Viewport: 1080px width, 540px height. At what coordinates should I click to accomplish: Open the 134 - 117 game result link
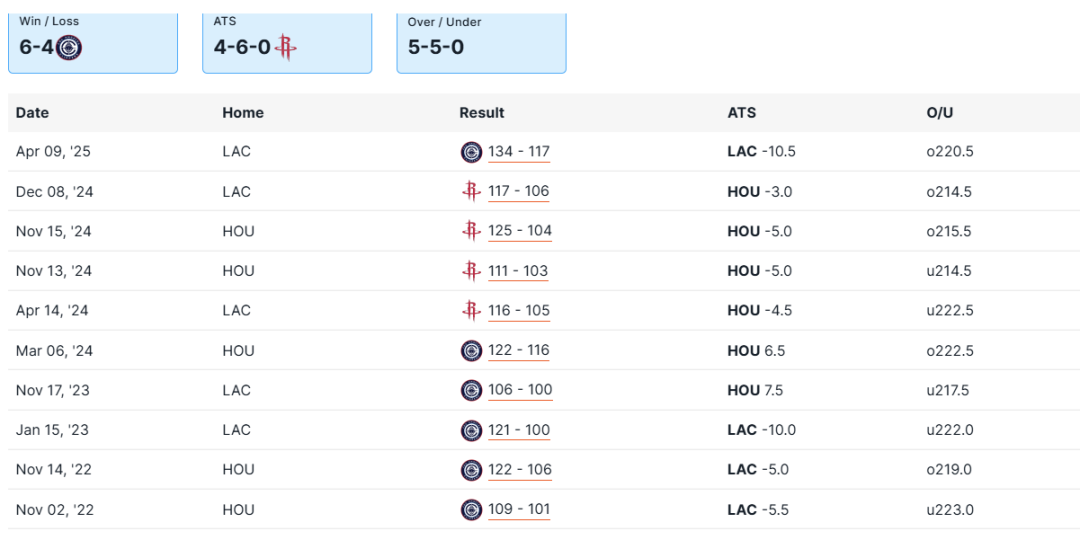tap(519, 152)
